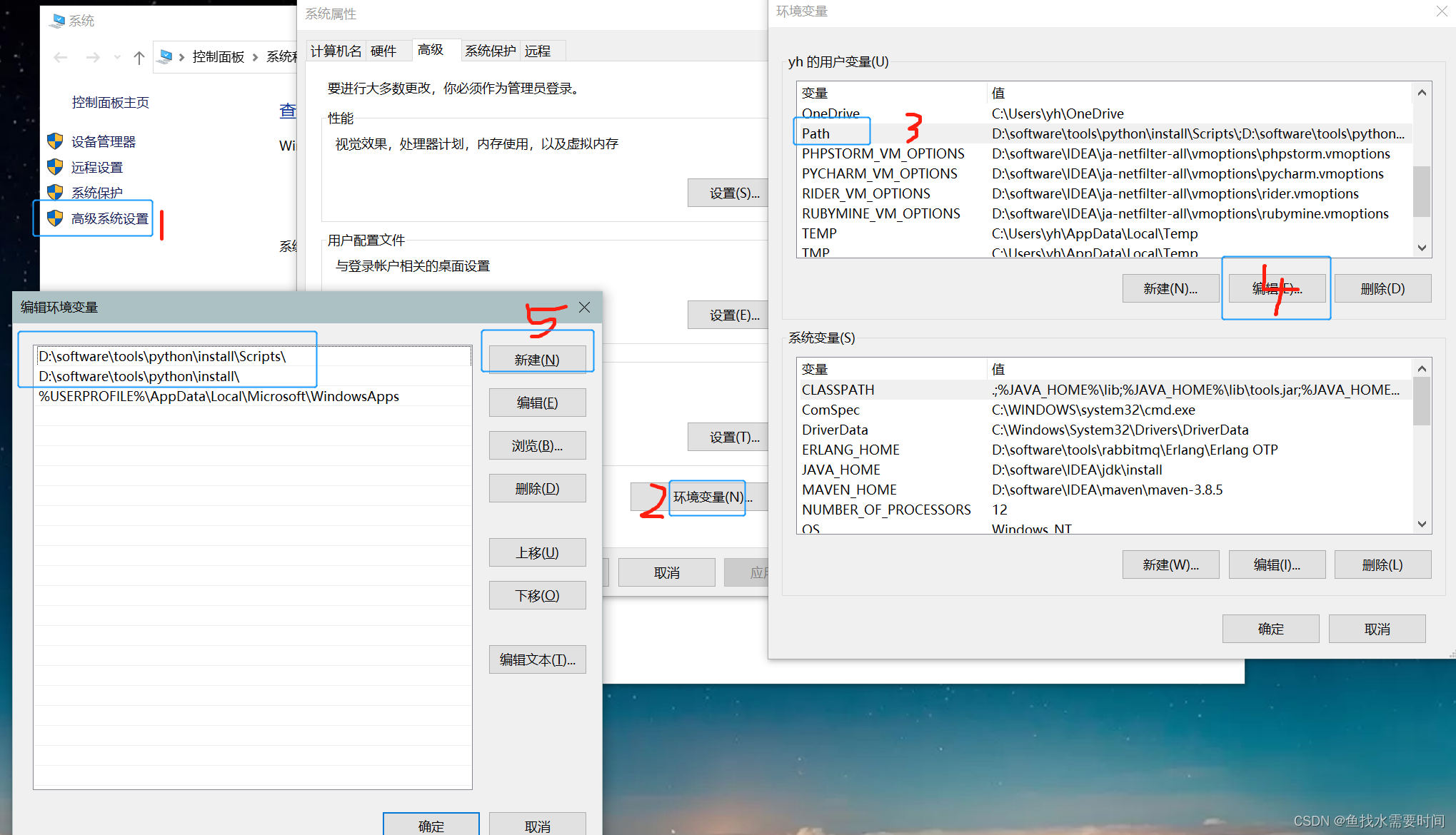Image resolution: width=1456 pixels, height=835 pixels.
Task: Select 高级 tab in system properties
Action: (432, 51)
